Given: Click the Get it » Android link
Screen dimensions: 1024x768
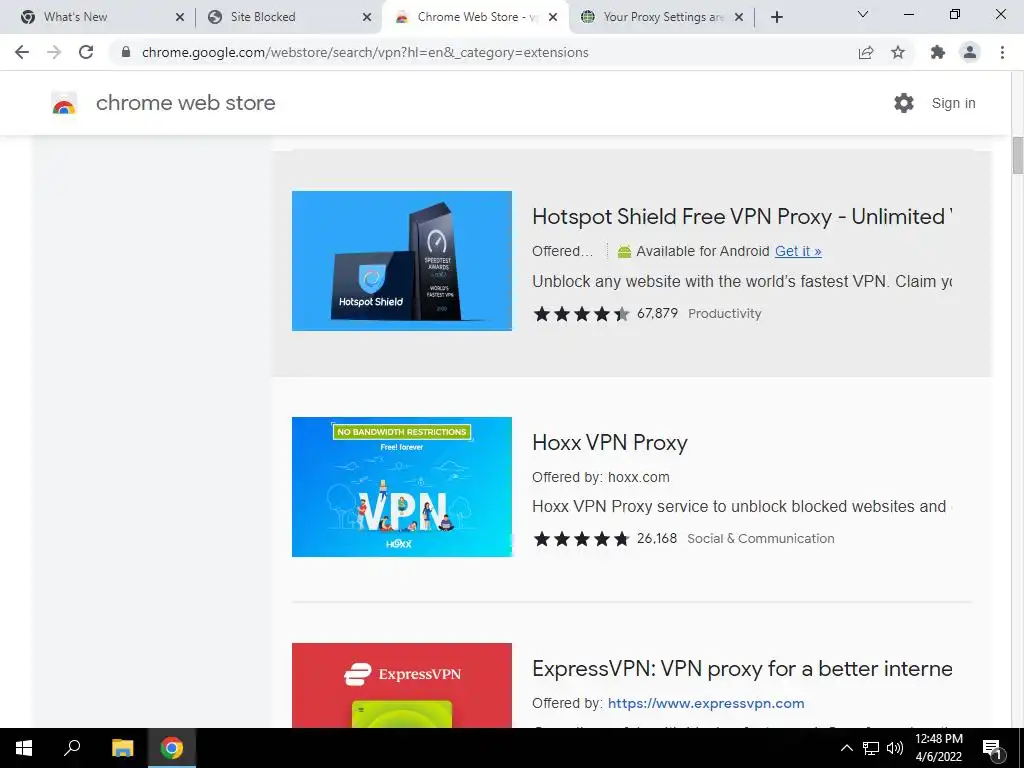Looking at the screenshot, I should click(x=798, y=251).
